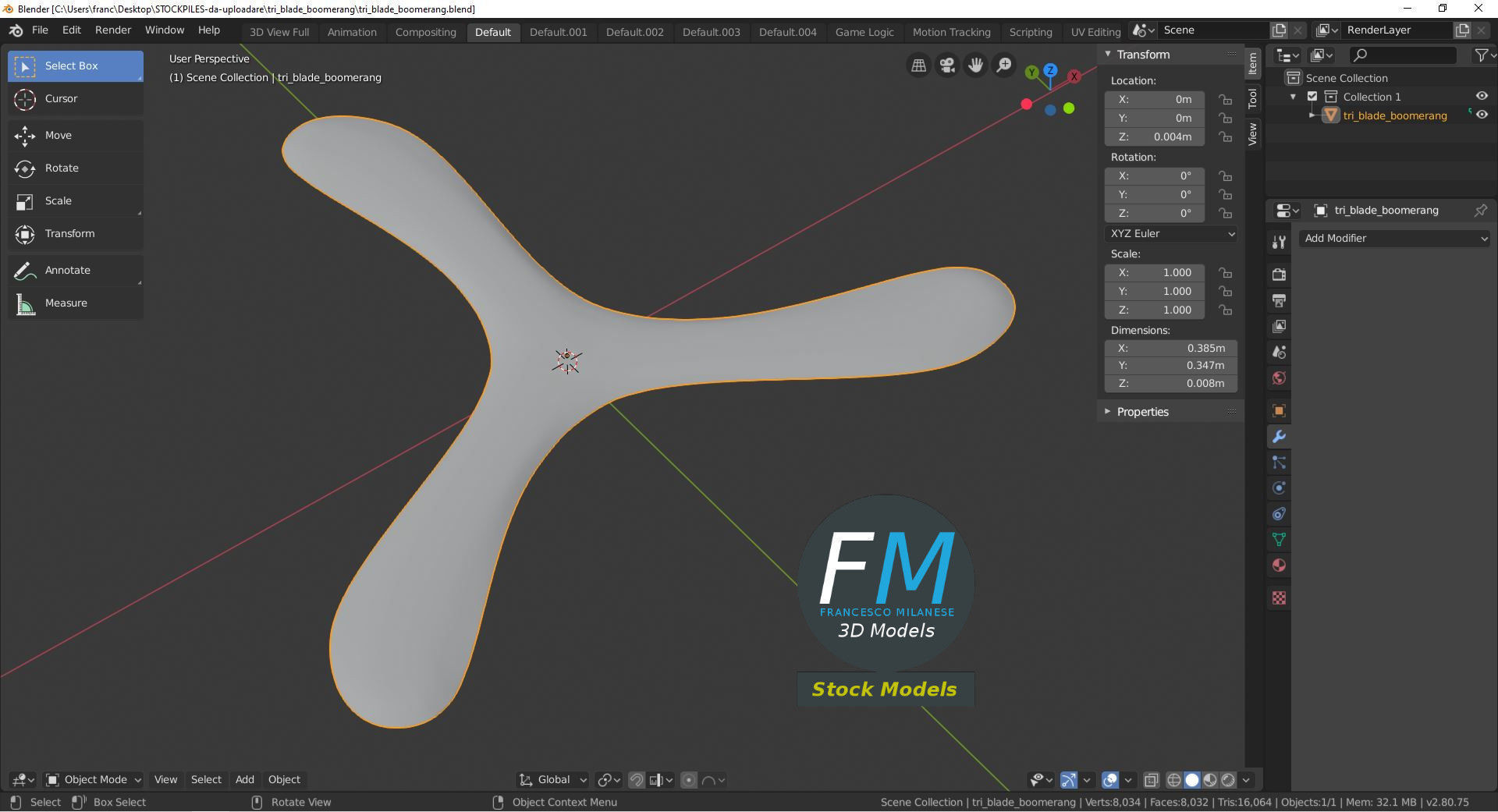
Task: Open the Object Constraints properties tab
Action: coord(1279,514)
